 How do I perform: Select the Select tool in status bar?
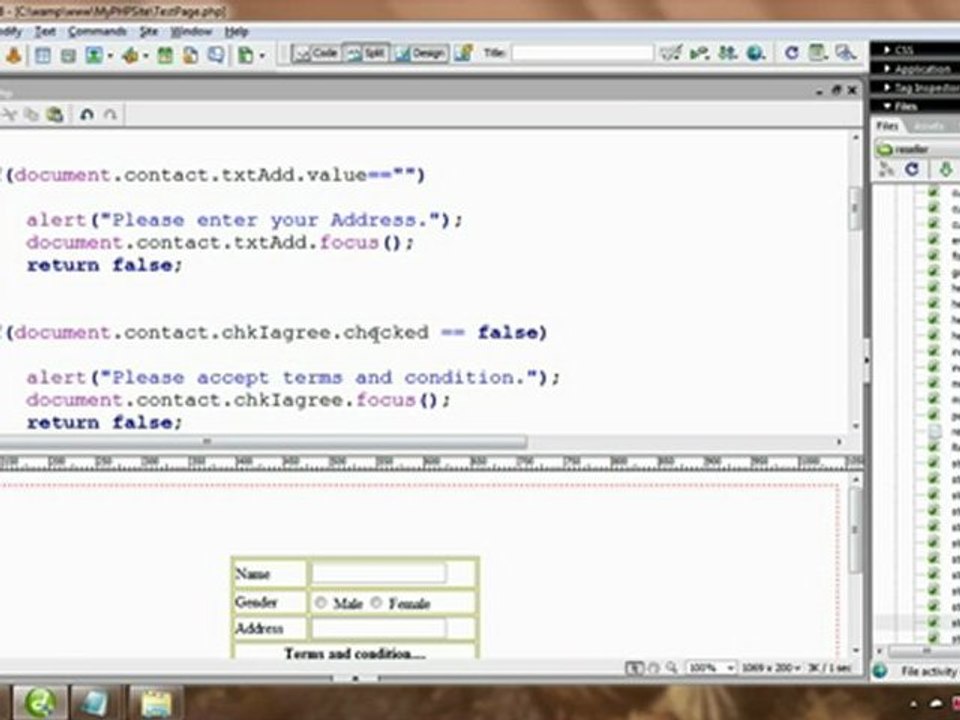(634, 667)
